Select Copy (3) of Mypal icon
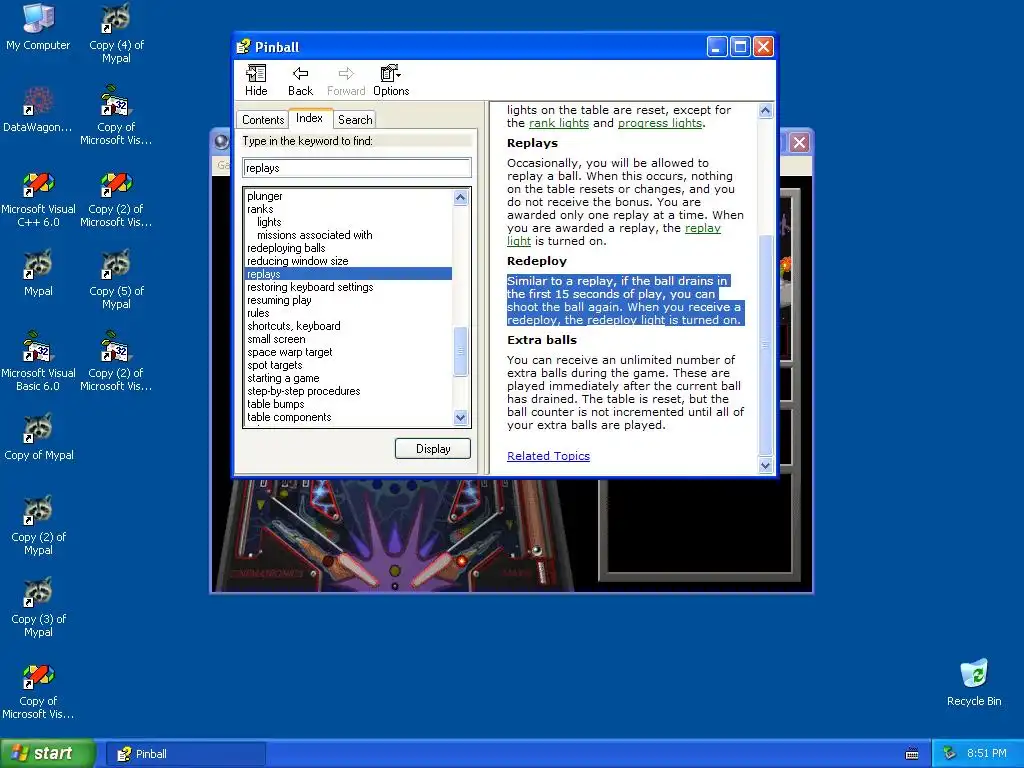Image resolution: width=1024 pixels, height=768 pixels. click(x=38, y=607)
